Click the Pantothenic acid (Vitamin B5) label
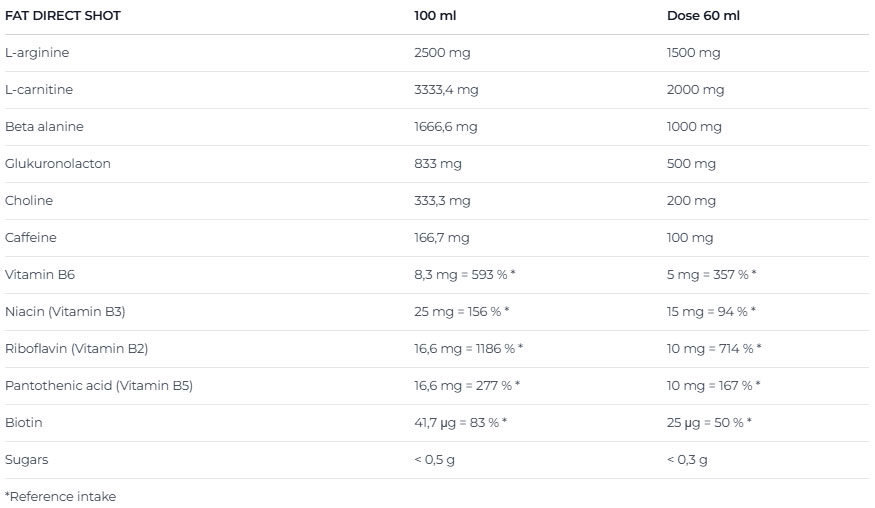 click(99, 386)
